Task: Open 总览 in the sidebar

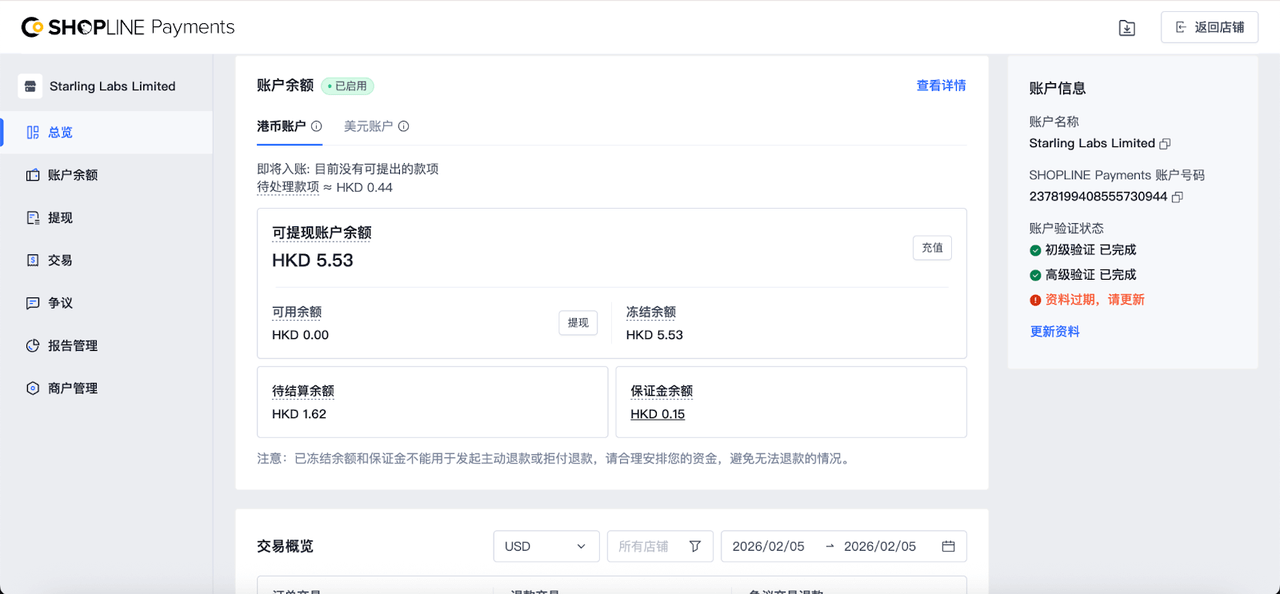Action: pos(60,132)
